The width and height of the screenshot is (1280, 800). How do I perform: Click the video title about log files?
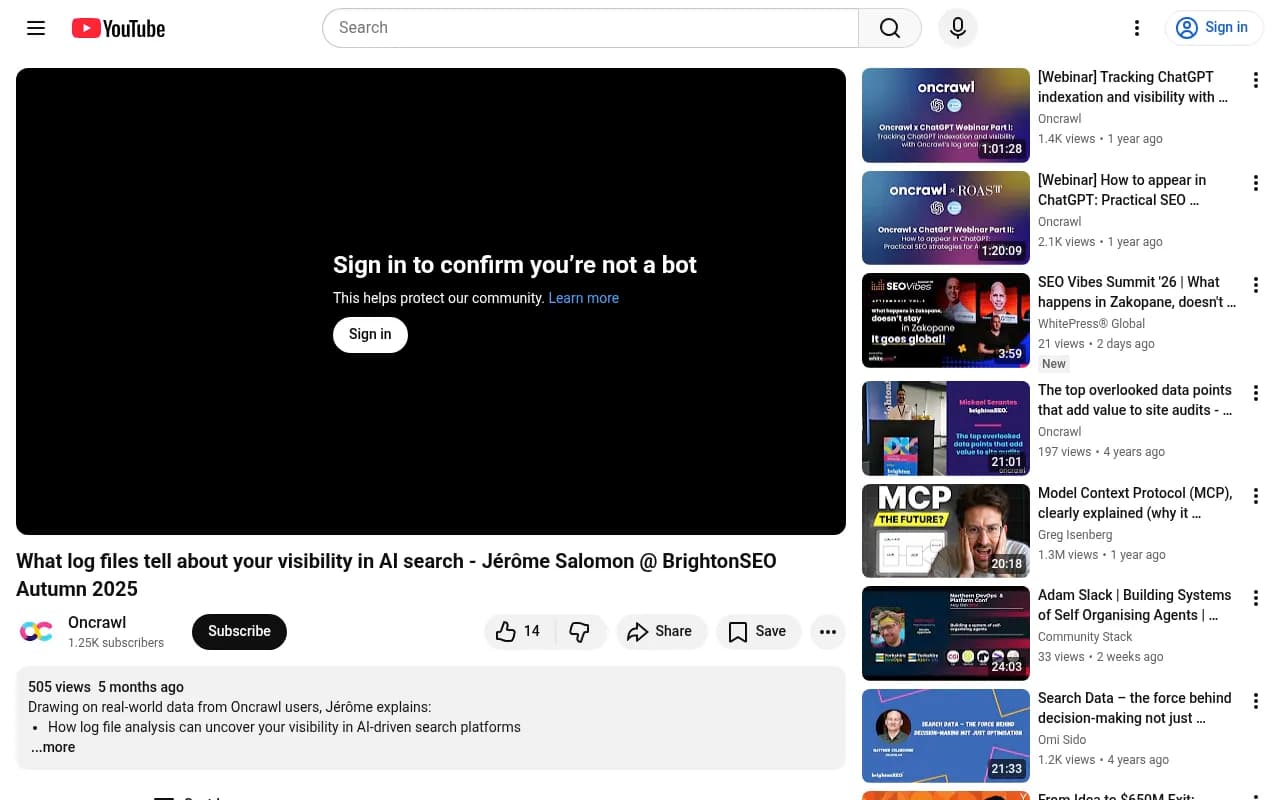pyautogui.click(x=396, y=575)
